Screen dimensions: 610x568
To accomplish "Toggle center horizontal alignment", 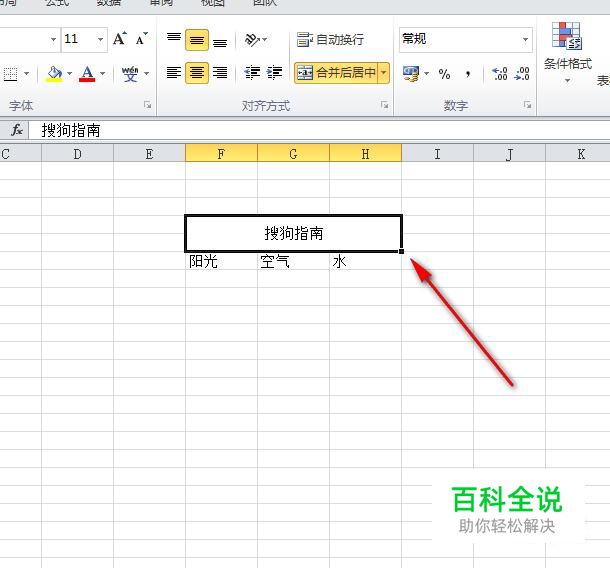I will click(x=197, y=73).
